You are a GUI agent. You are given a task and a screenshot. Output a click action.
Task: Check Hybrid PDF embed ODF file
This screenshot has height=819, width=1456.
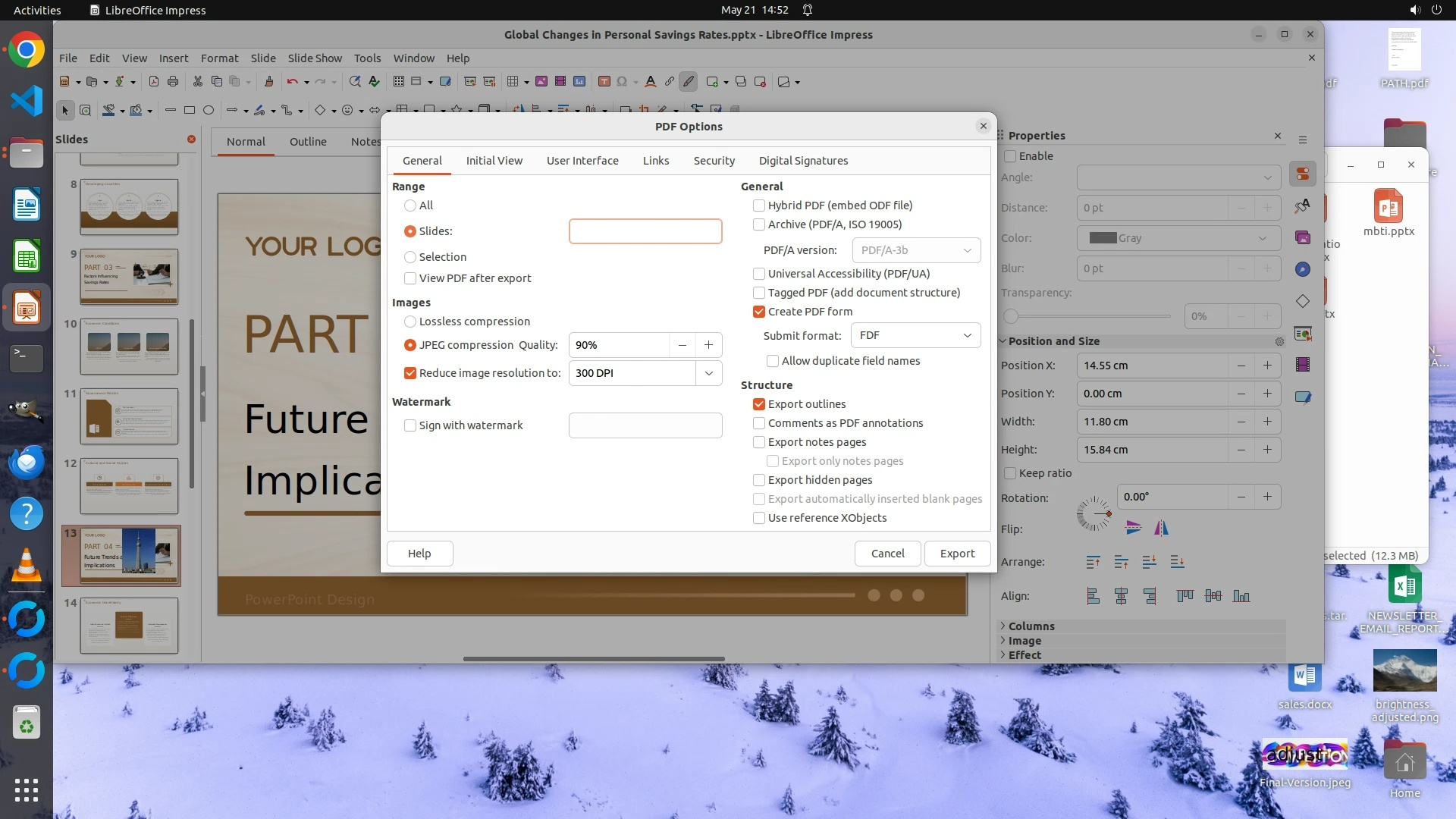click(x=759, y=206)
